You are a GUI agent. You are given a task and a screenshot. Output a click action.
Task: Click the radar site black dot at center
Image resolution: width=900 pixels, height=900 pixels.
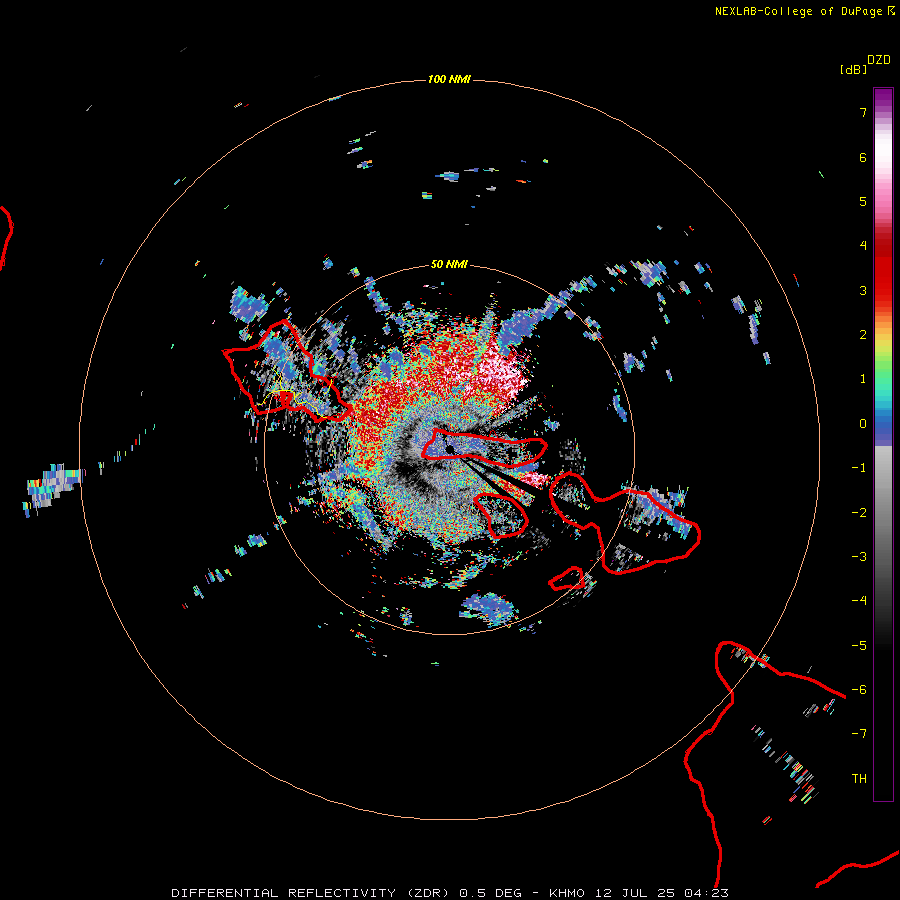450,449
